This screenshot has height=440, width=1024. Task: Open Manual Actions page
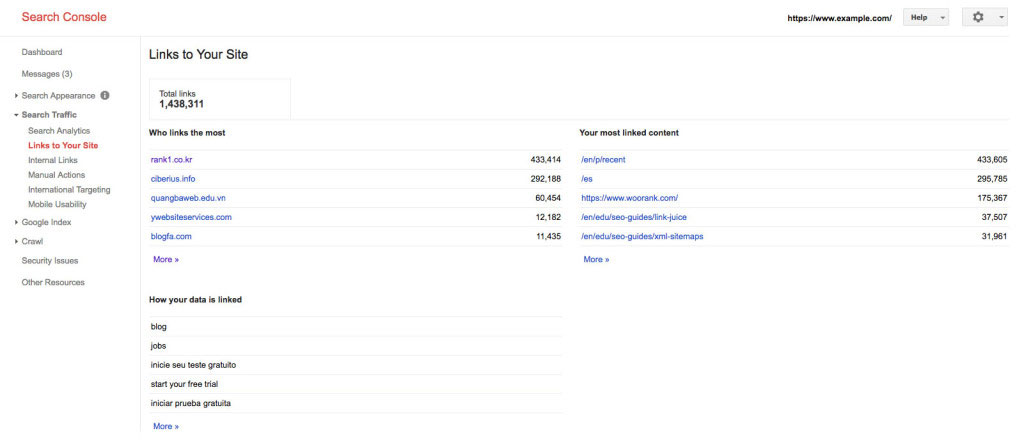point(56,175)
